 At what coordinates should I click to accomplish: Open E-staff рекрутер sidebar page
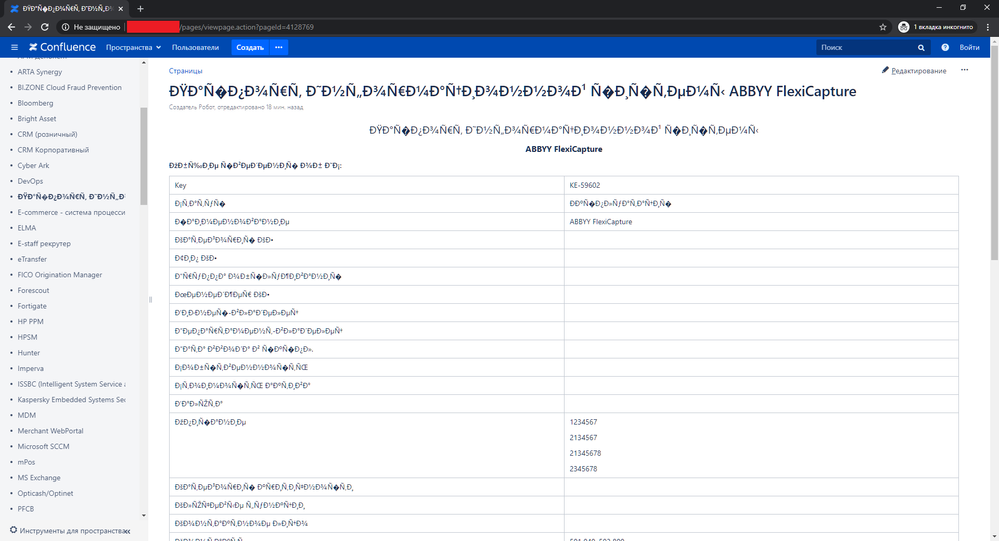click(44, 243)
